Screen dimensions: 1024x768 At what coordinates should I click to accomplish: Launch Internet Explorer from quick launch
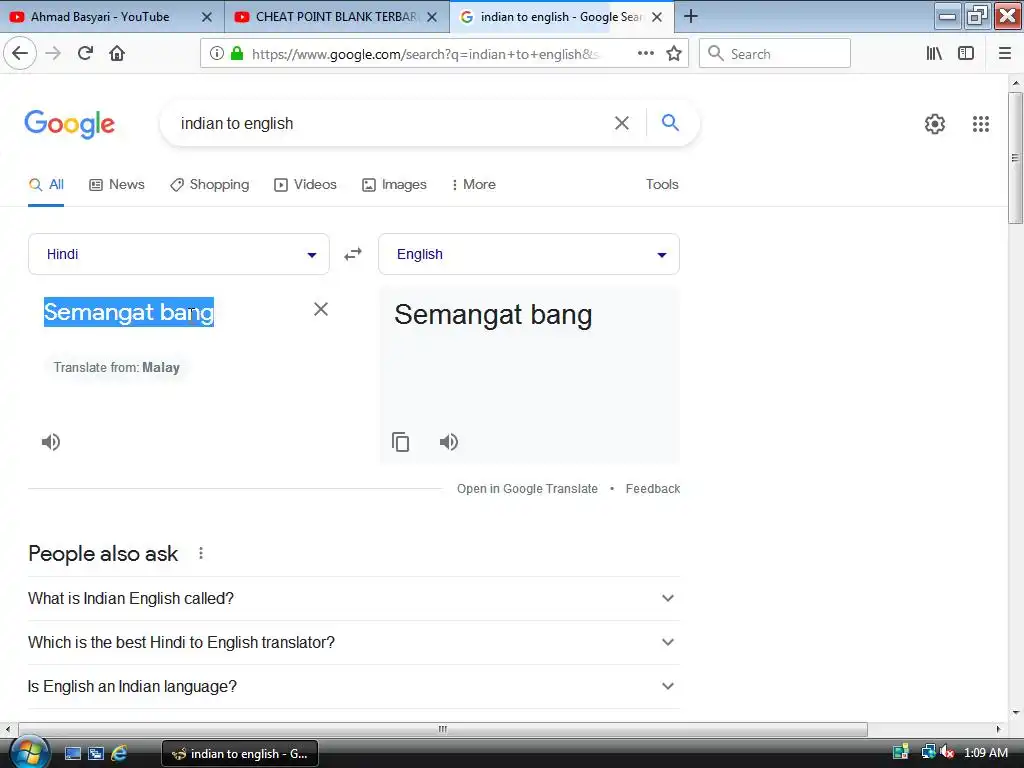(119, 753)
